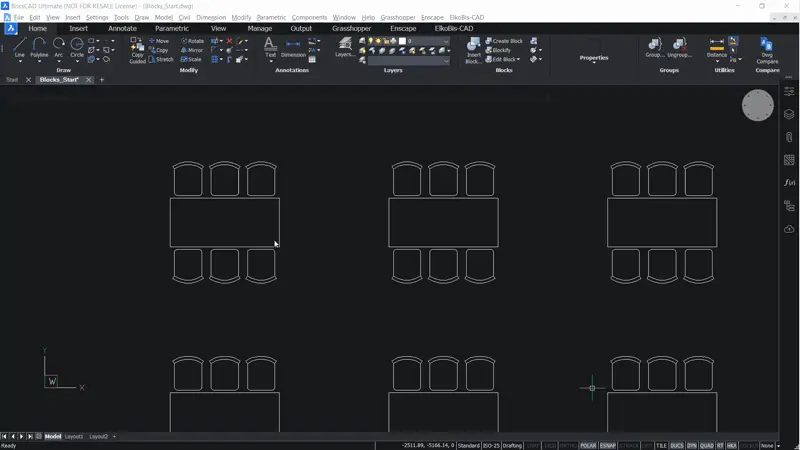Open the Dimension menu in menu bar
This screenshot has width=800, height=450.
coord(211,17)
